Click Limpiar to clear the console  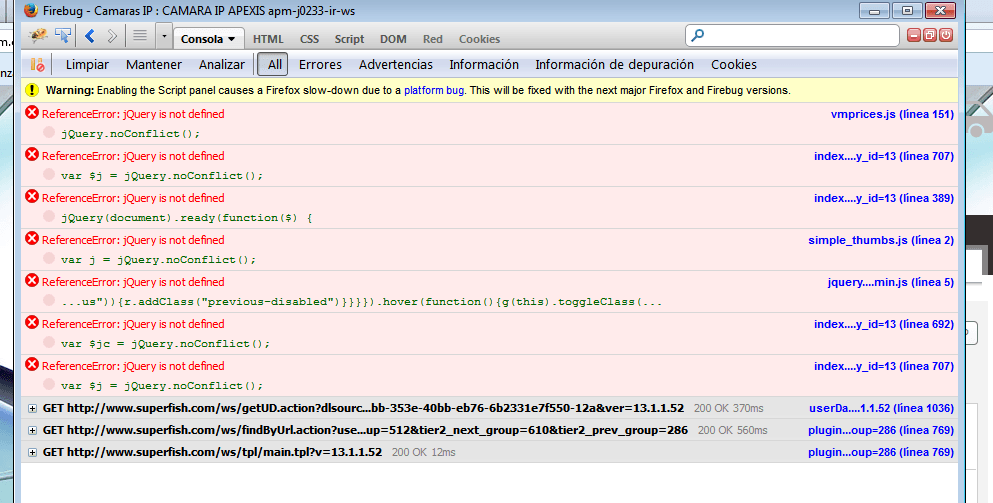tap(87, 65)
